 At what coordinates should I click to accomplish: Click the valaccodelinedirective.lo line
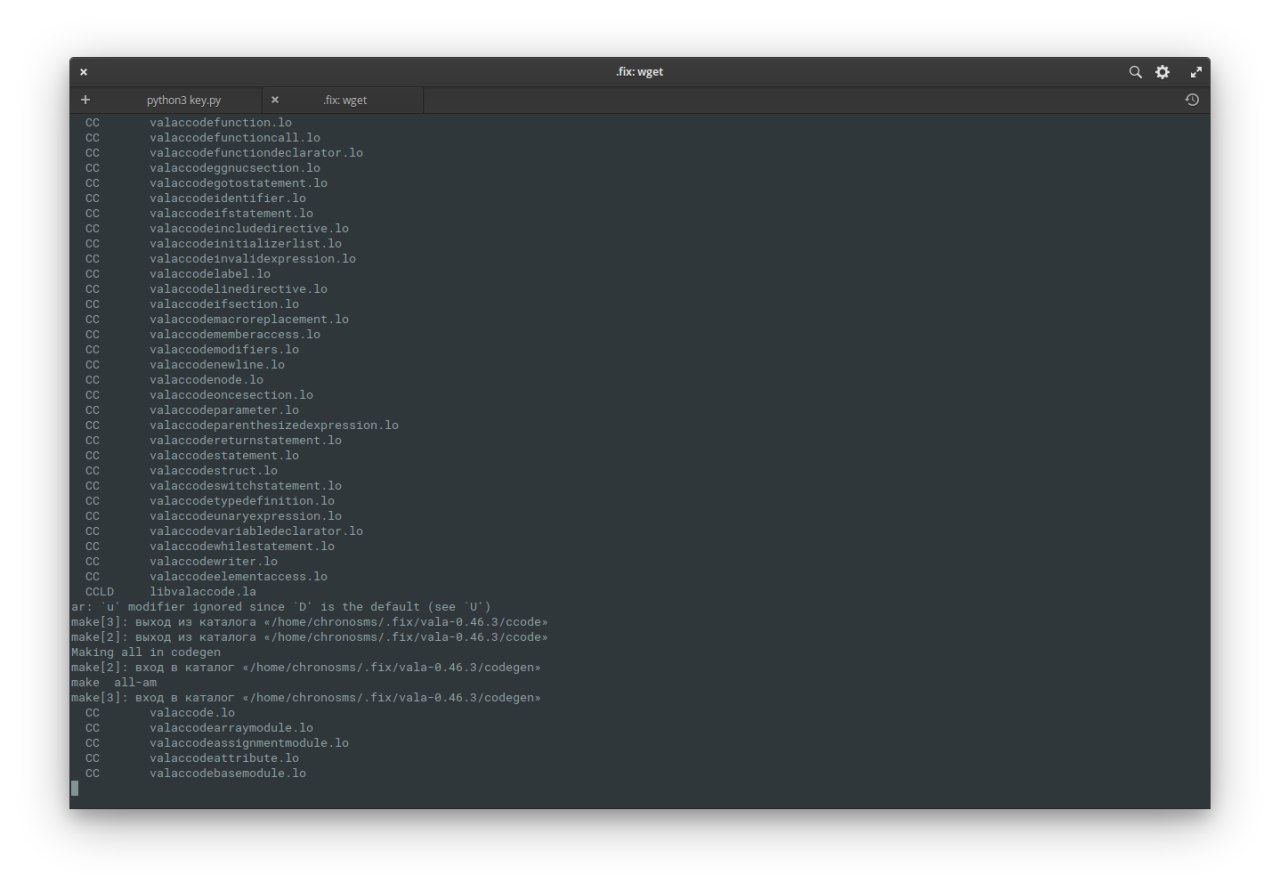[206, 289]
